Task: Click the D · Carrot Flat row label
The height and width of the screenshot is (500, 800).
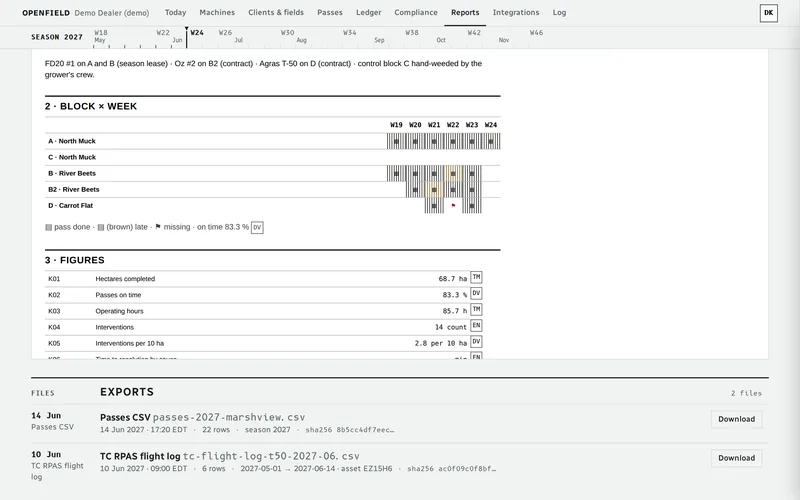Action: pyautogui.click(x=70, y=206)
